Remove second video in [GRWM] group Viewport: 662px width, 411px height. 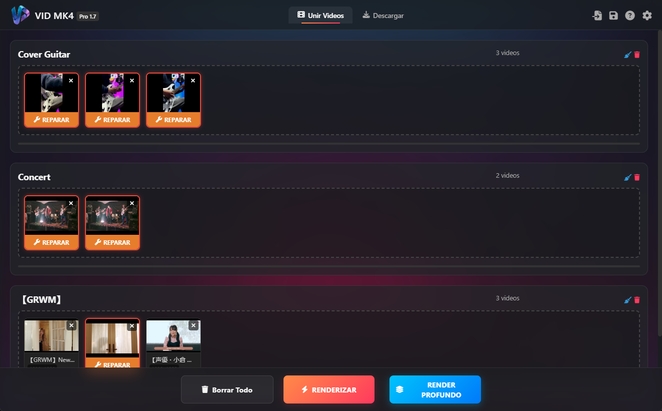click(x=132, y=326)
